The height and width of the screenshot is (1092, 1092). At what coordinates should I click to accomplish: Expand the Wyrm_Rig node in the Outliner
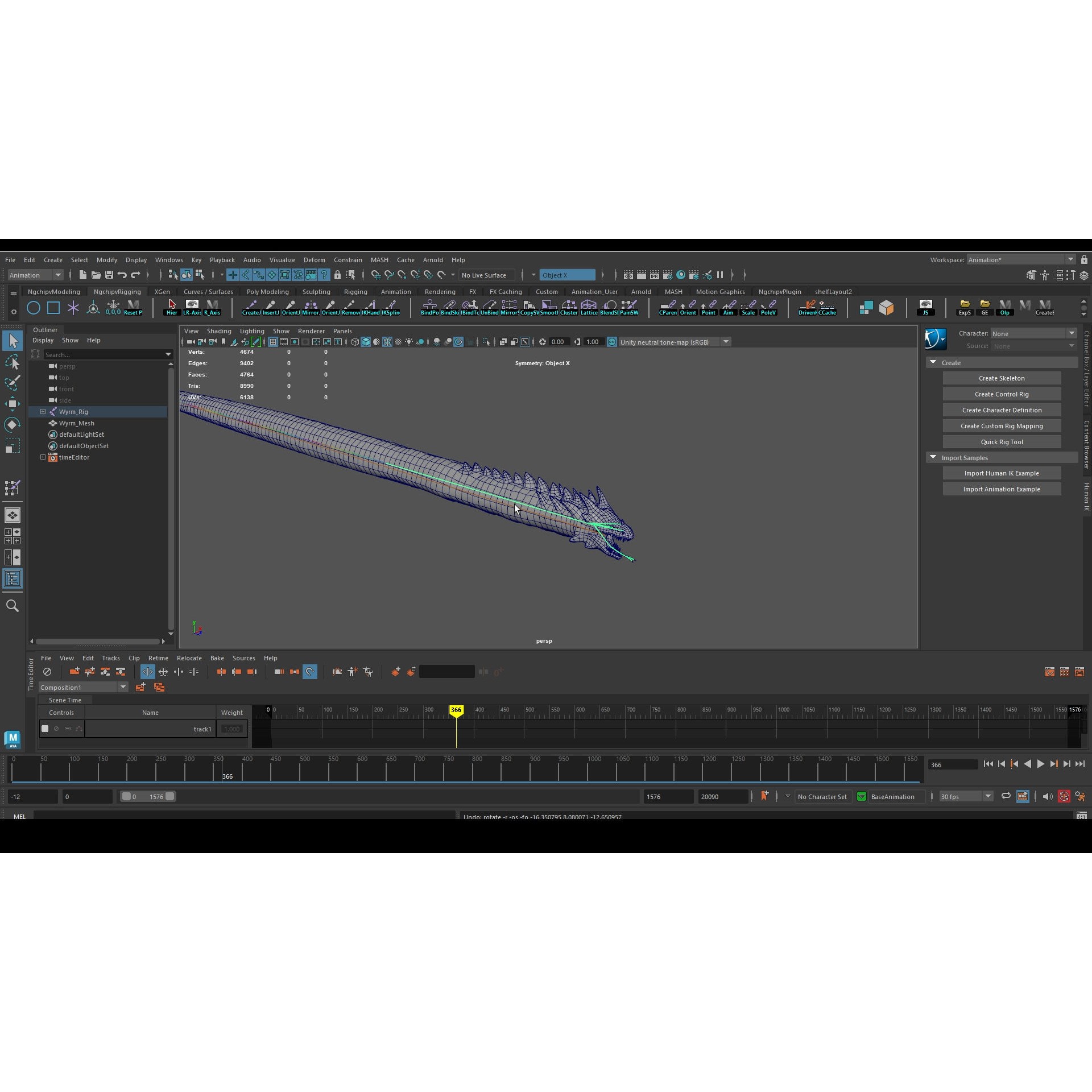click(43, 412)
